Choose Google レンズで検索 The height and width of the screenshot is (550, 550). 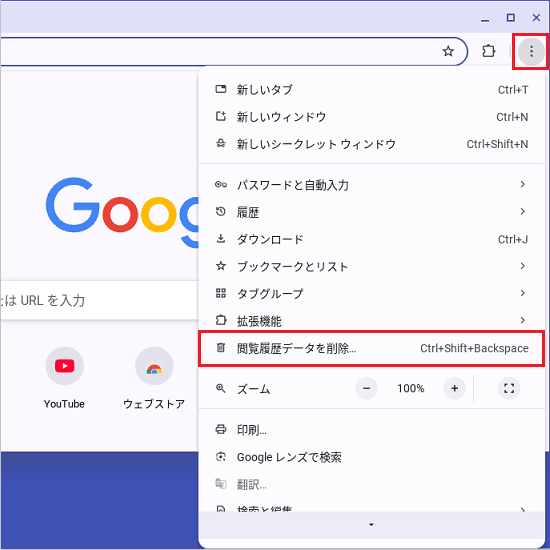coord(371,457)
